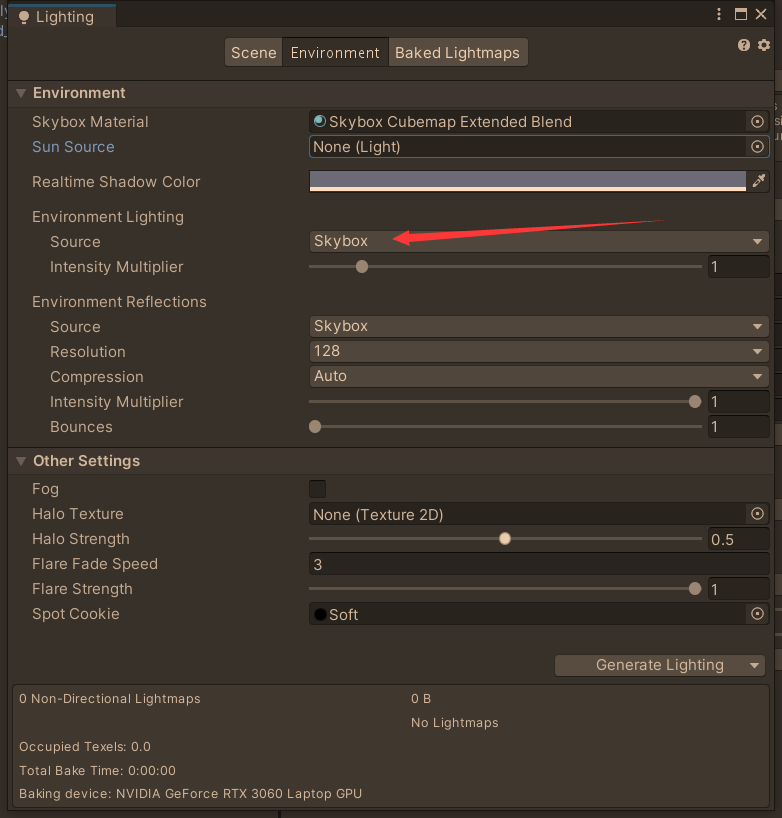Select the Realtime Shadow Color eyedropper

coord(759,180)
